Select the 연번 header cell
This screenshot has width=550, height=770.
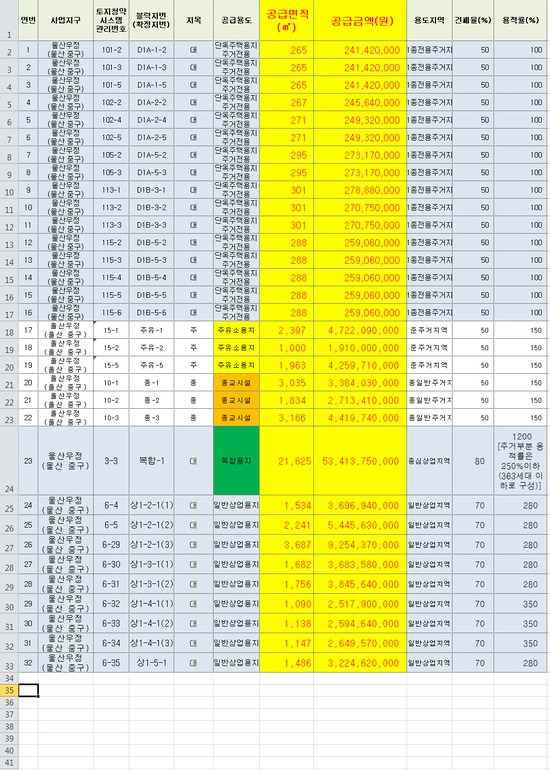(x=28, y=20)
